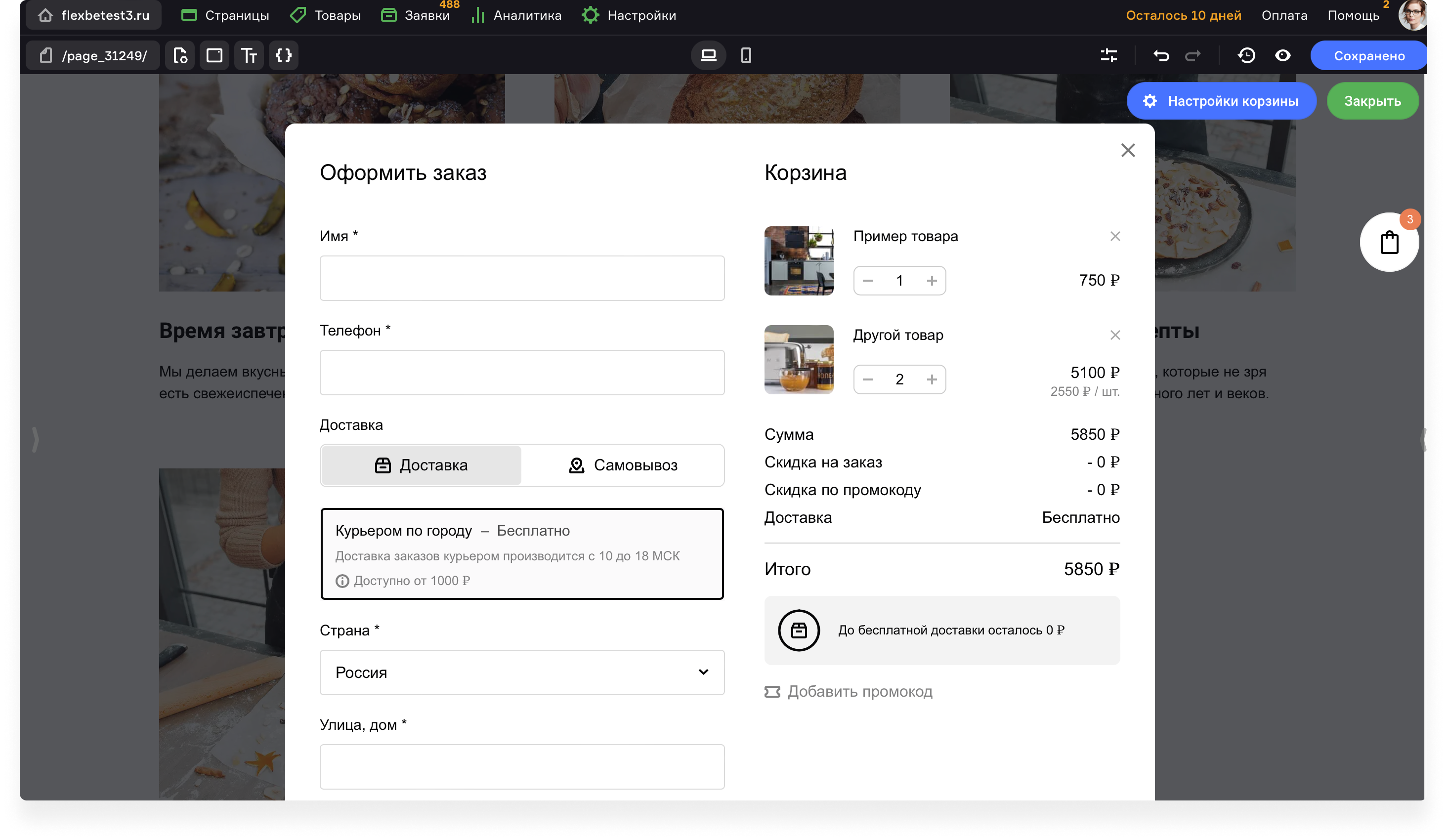Click the /page_31249/ page address field
Screen dimensions: 1447x840
tap(93, 56)
